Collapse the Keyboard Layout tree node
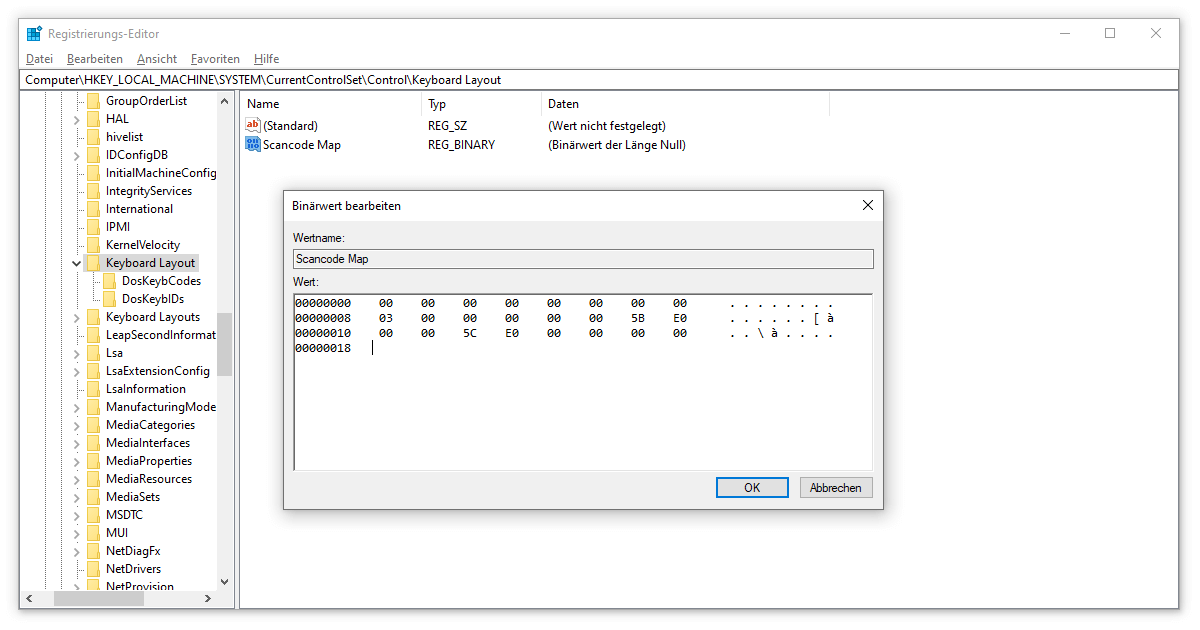This screenshot has width=1200, height=630. pos(76,263)
